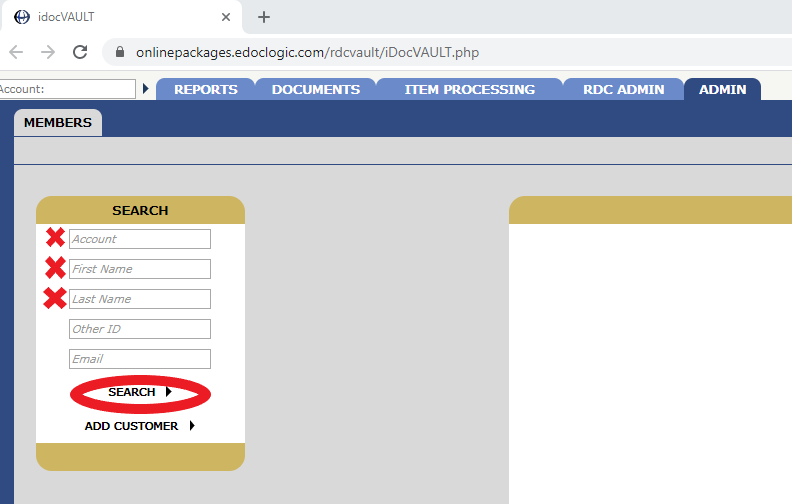This screenshot has height=504, width=792.
Task: Focus the Other ID search field
Action: click(140, 329)
